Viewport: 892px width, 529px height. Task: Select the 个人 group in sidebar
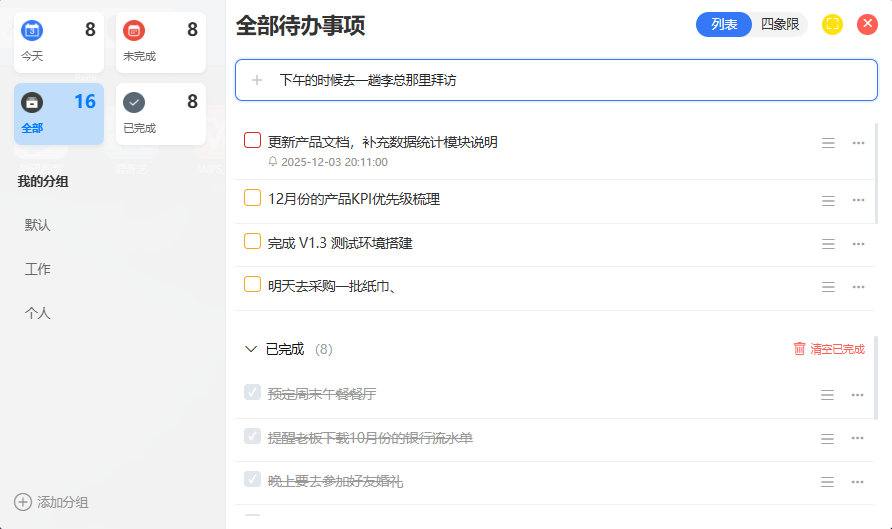pos(38,313)
